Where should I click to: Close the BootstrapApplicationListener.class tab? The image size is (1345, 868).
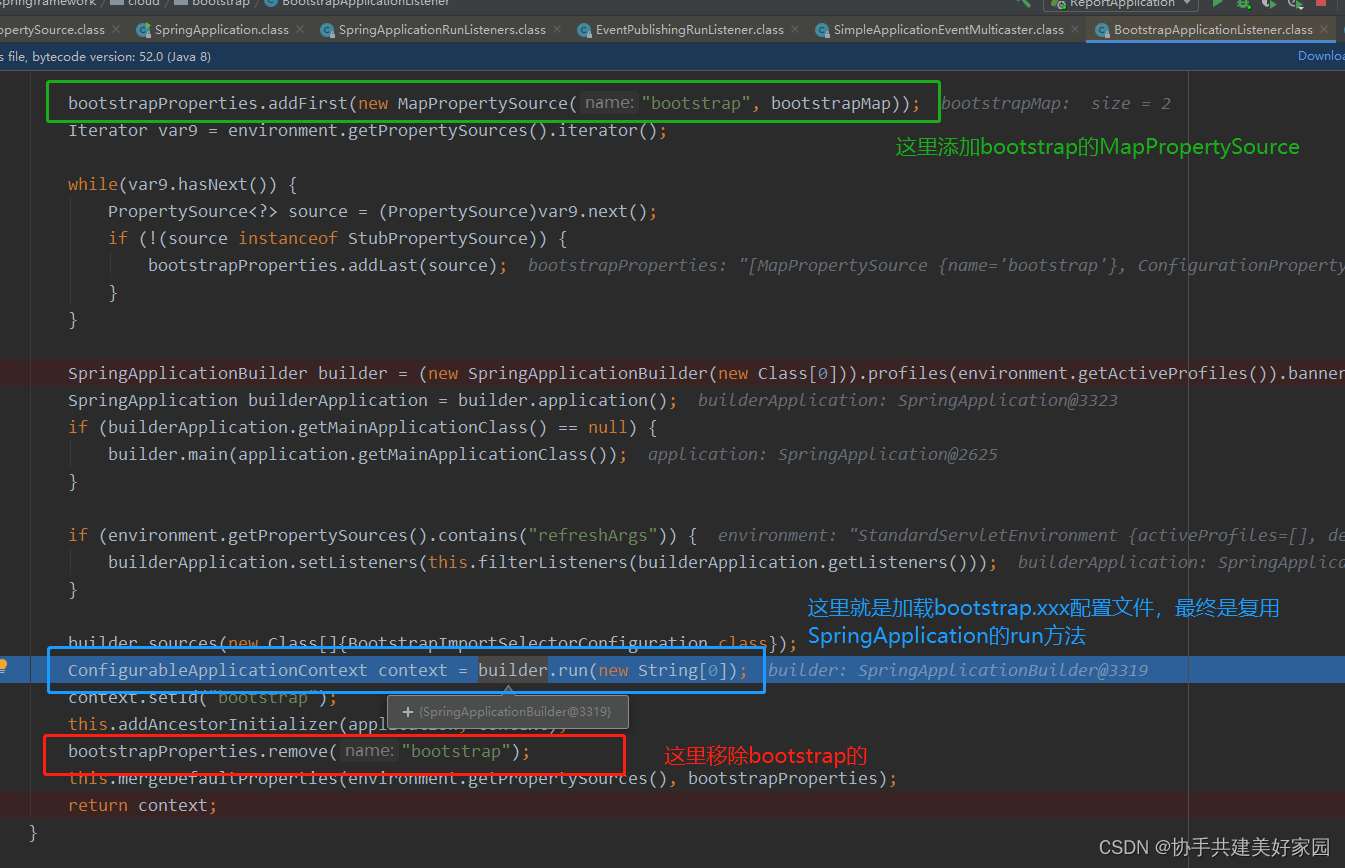click(1325, 30)
